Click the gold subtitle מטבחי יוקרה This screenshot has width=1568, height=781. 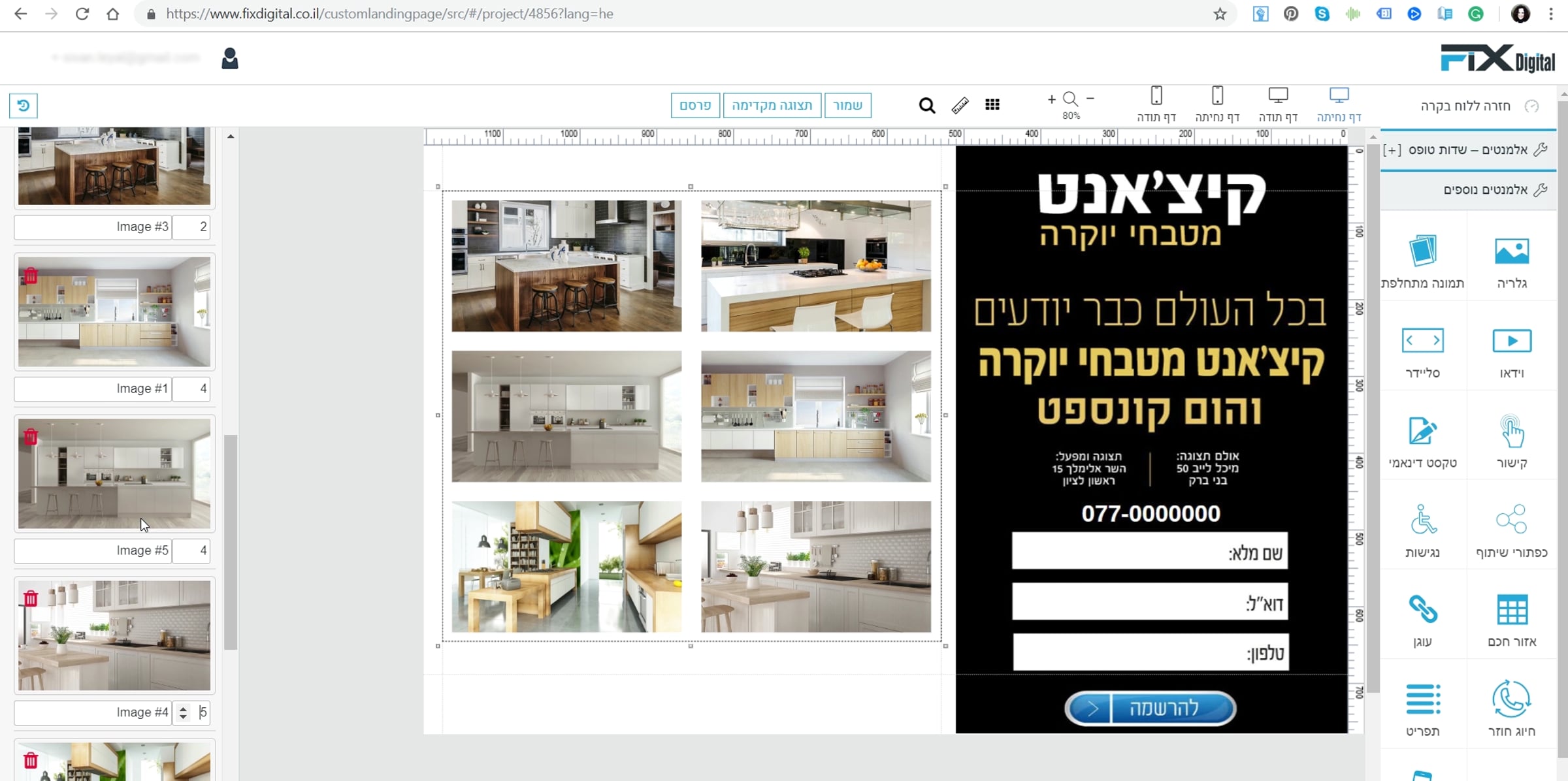[x=1130, y=234]
